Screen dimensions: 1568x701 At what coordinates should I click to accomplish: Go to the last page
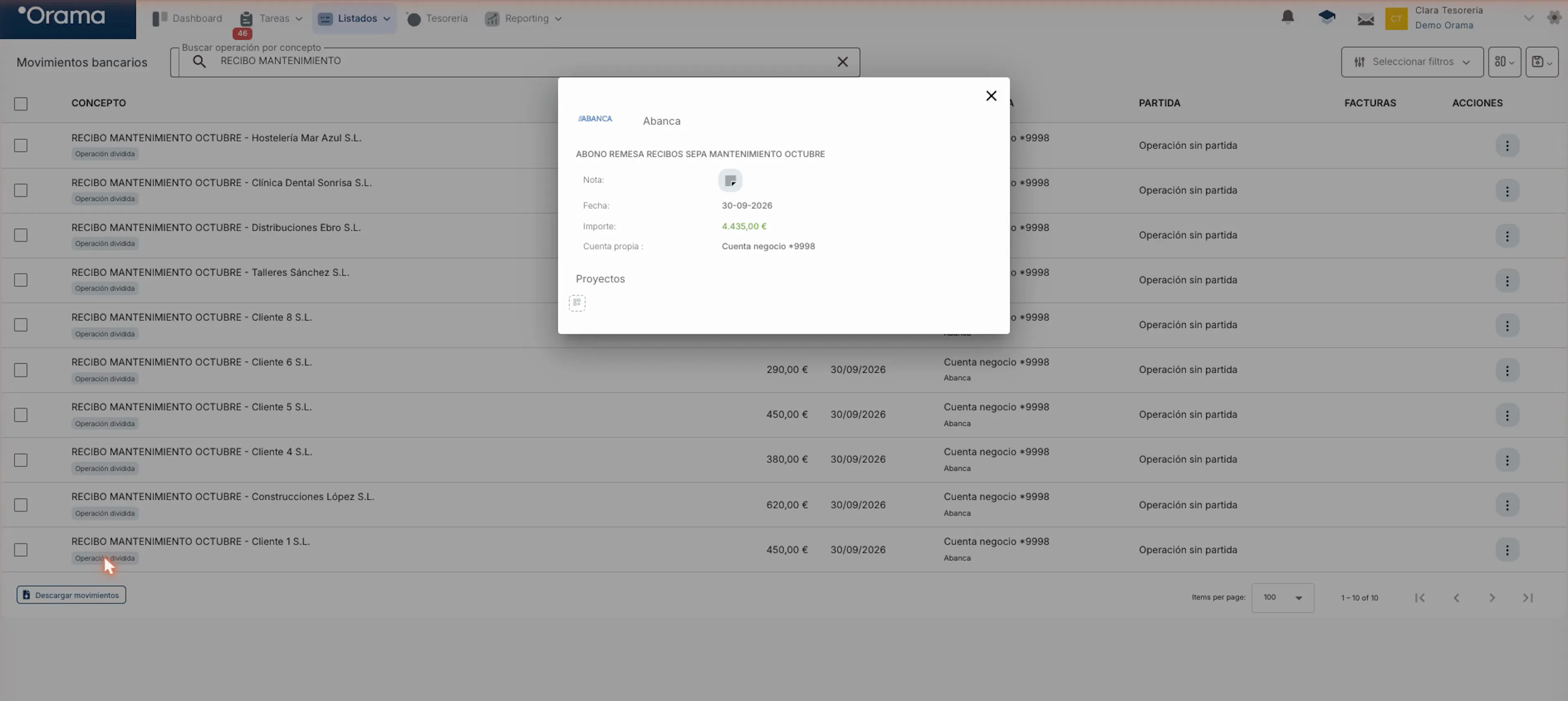click(1527, 598)
